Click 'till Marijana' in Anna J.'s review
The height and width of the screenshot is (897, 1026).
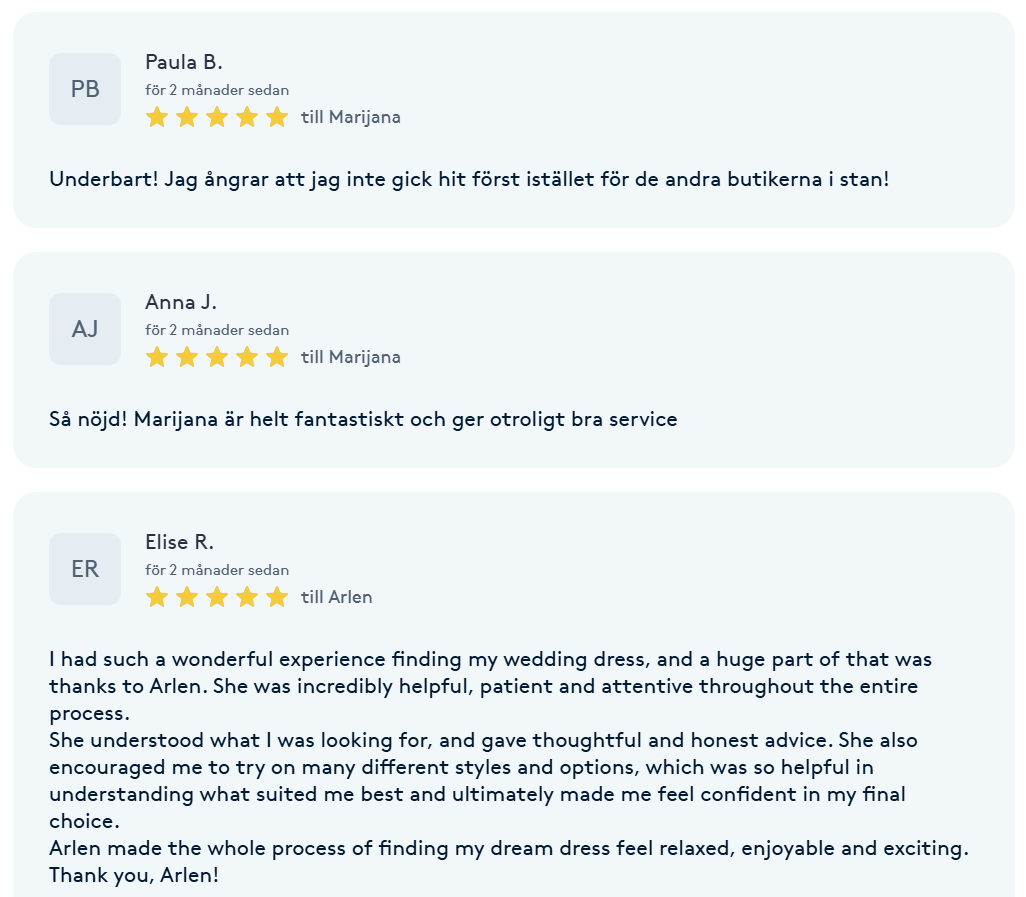(x=351, y=357)
